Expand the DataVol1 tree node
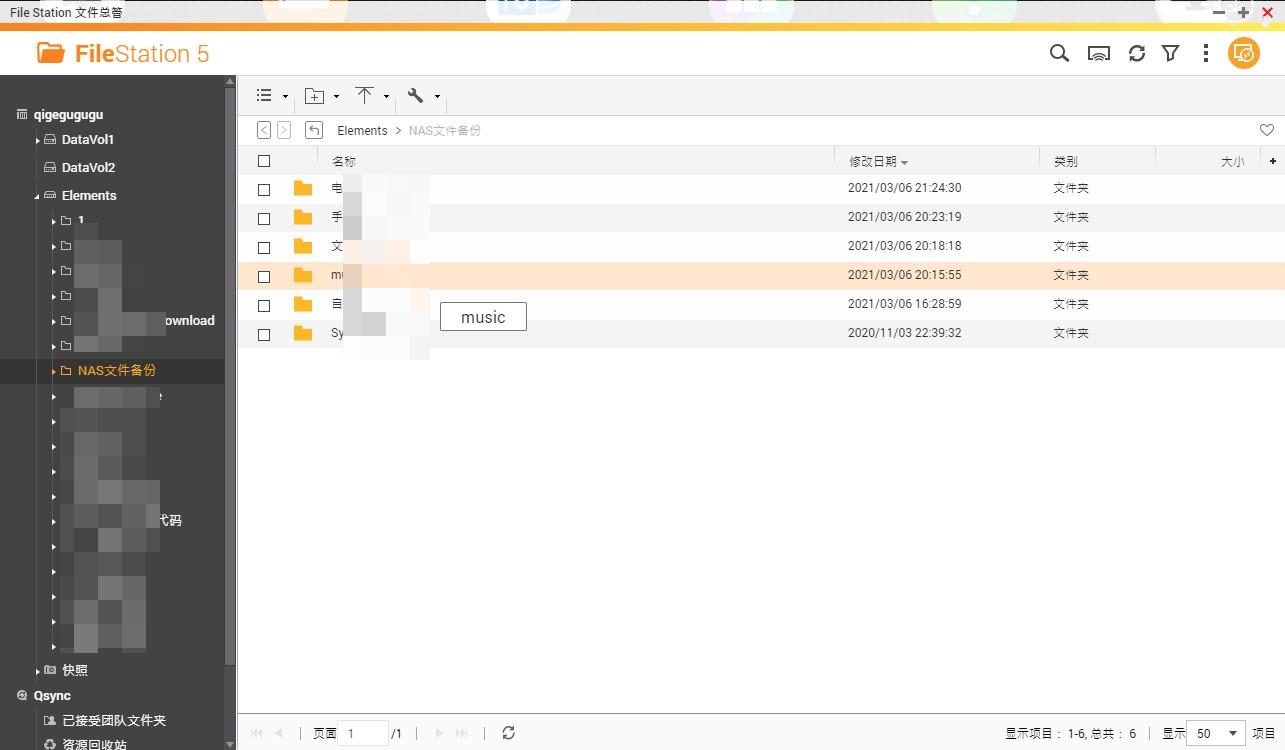Image resolution: width=1285 pixels, height=750 pixels. click(x=36, y=140)
